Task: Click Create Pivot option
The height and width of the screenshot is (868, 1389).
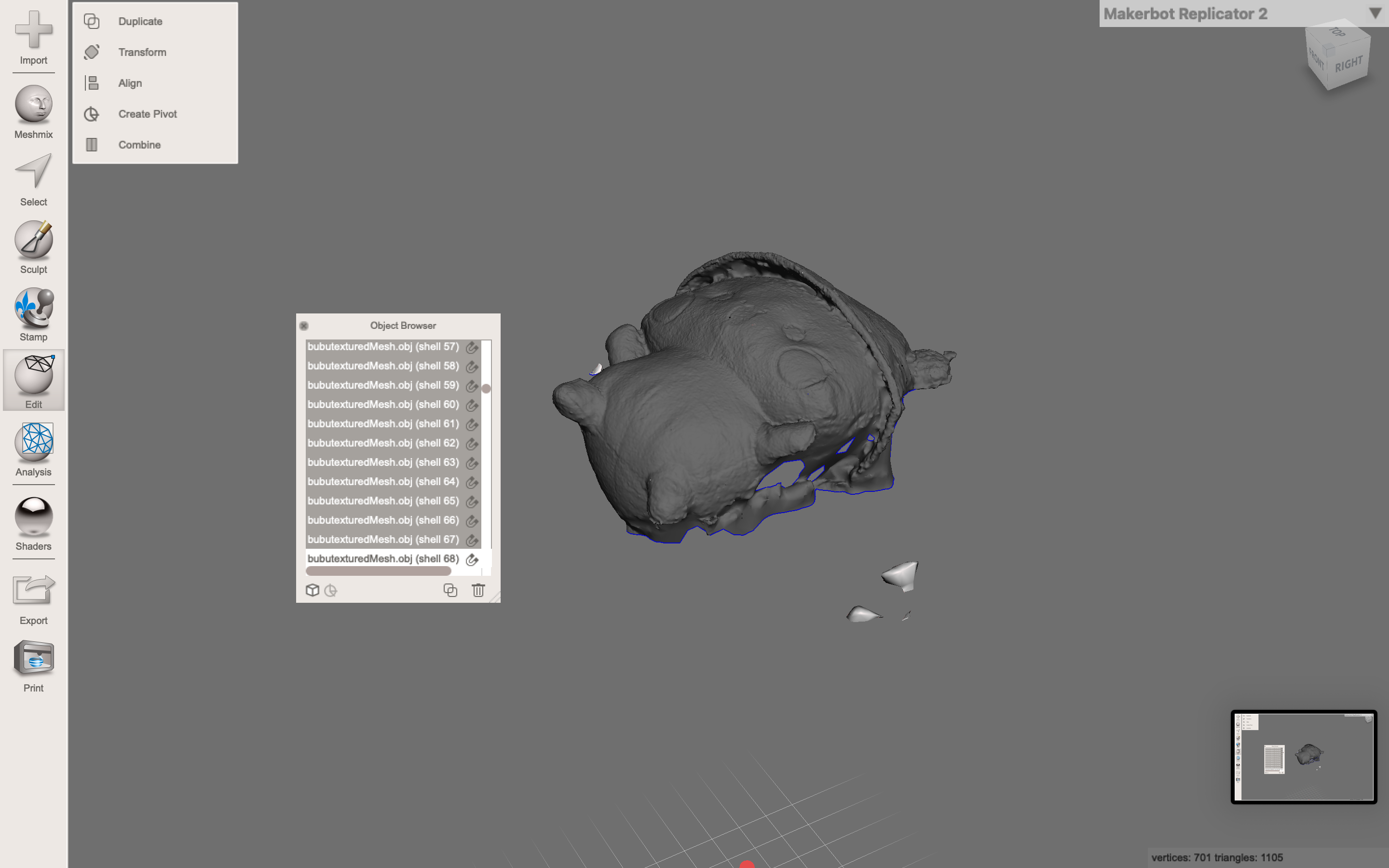Action: point(148,114)
